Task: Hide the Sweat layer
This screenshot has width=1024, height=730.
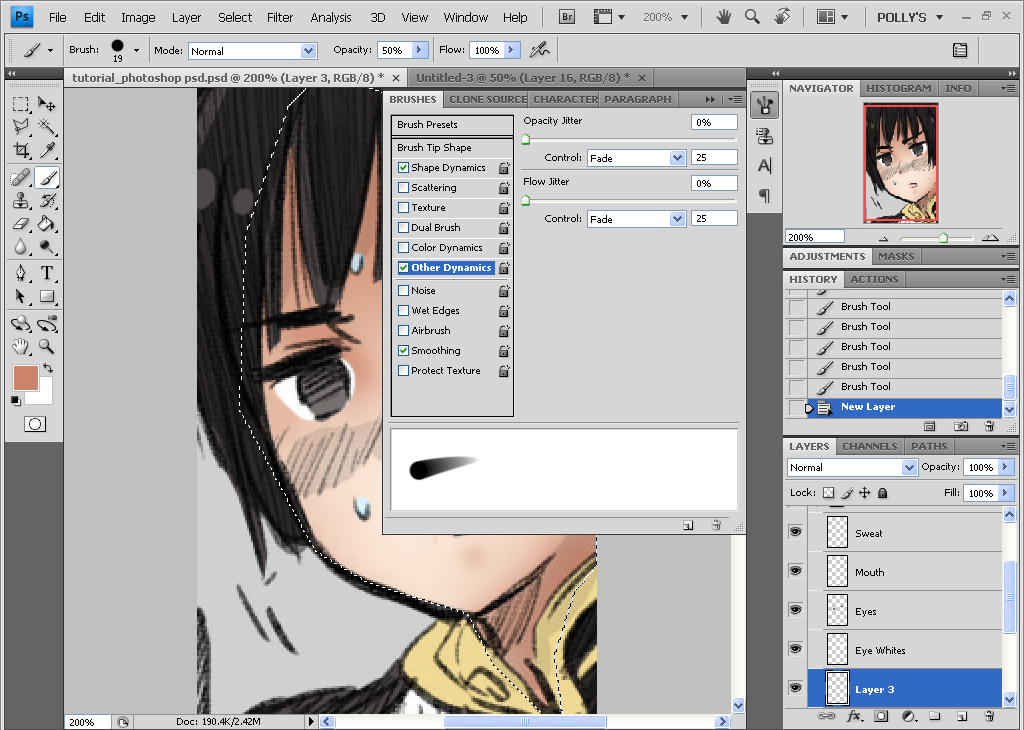Action: pyautogui.click(x=795, y=532)
